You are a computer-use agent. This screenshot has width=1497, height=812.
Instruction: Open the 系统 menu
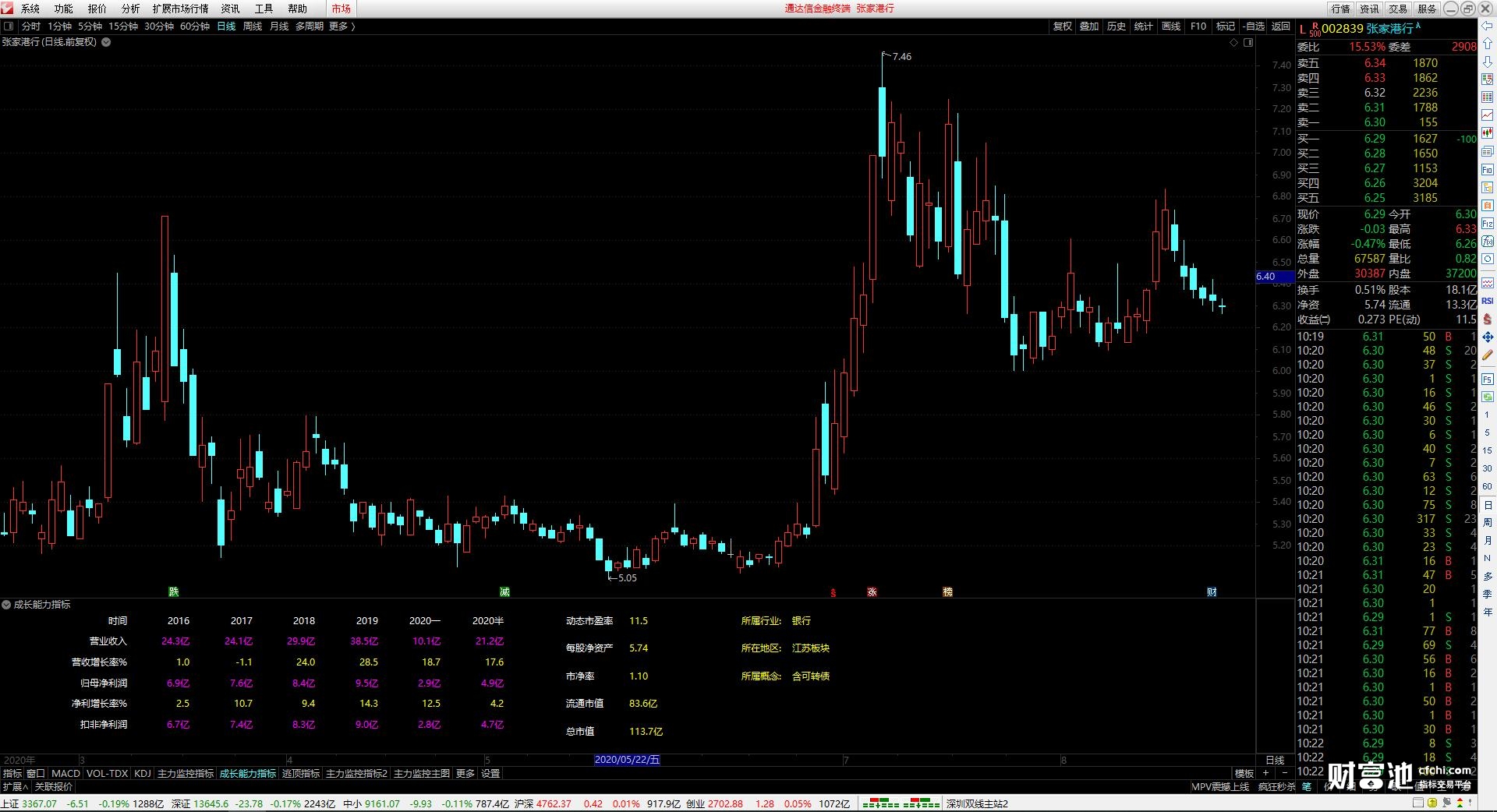click(30, 9)
